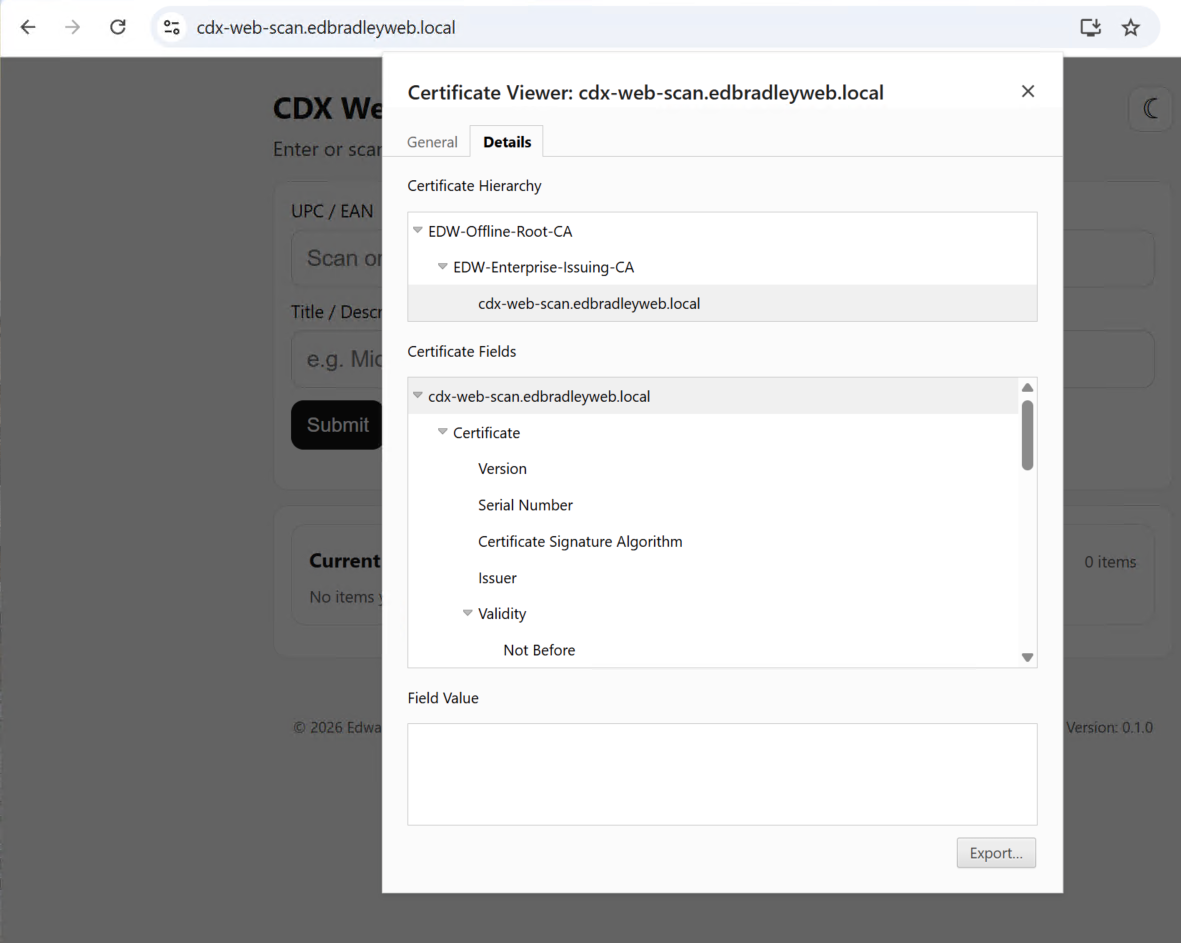Open site information icon in address bar
This screenshot has height=943, width=1181.
172,28
